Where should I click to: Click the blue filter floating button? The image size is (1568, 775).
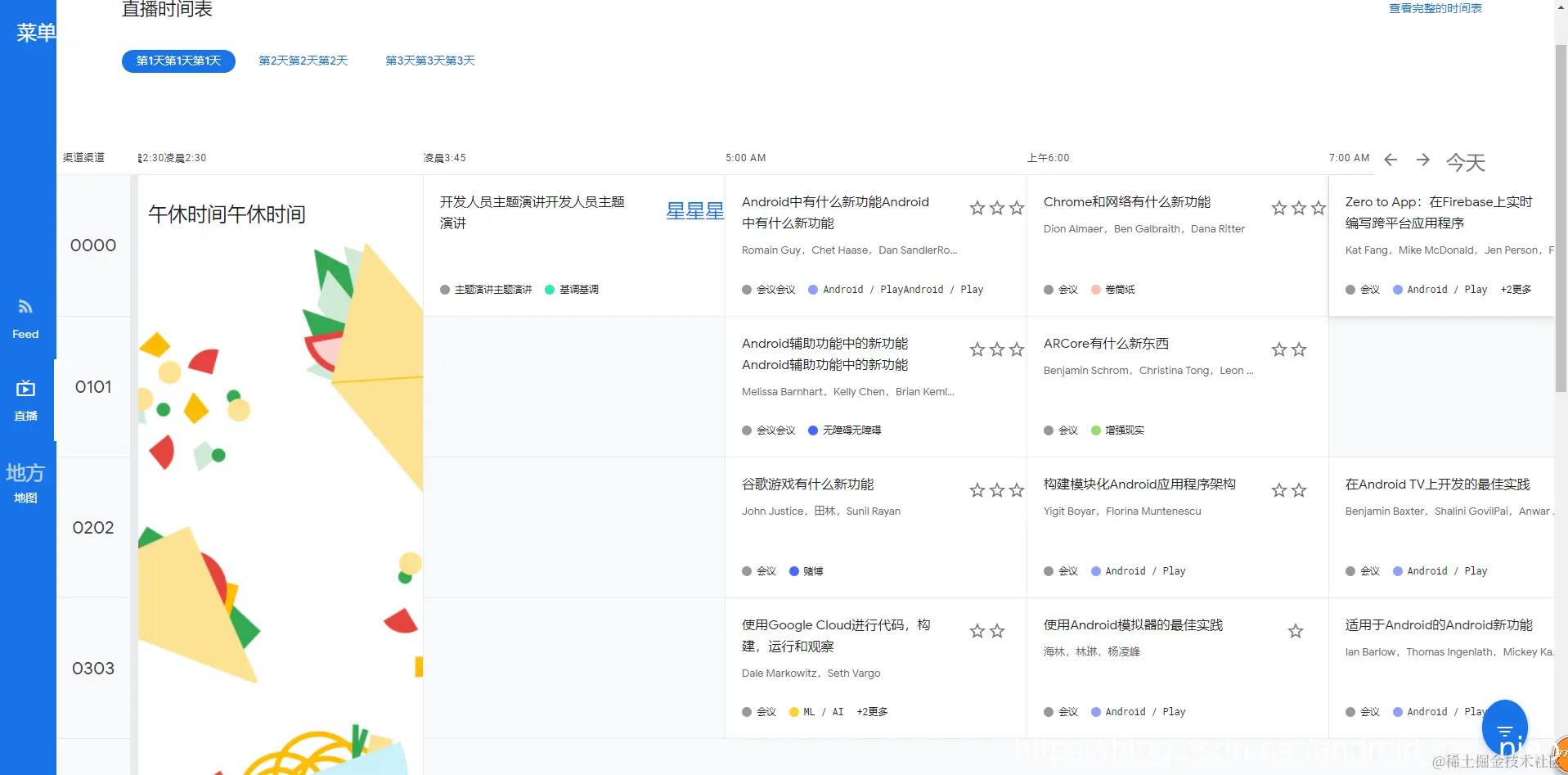point(1505,727)
